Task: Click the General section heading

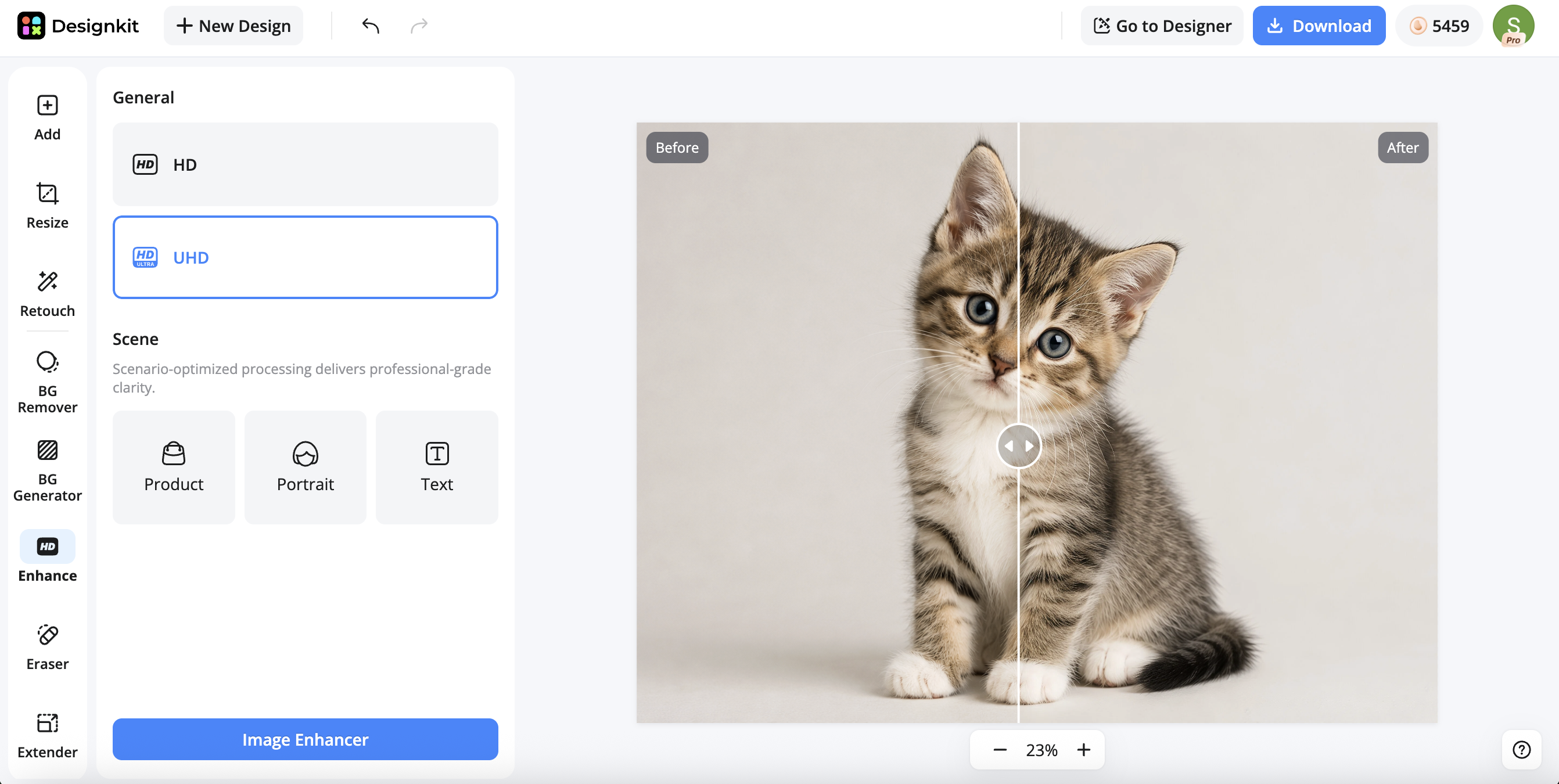Action: (143, 98)
